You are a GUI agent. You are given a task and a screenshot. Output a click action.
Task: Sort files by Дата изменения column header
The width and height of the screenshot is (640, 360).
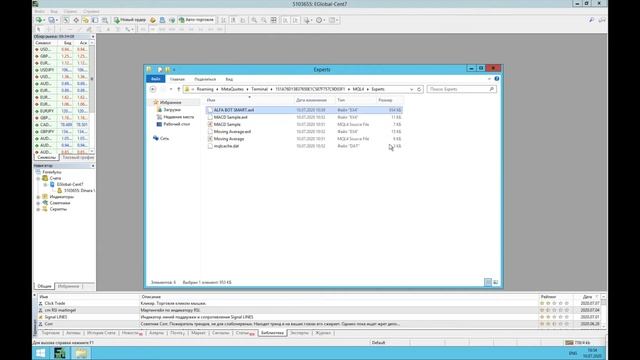point(311,100)
